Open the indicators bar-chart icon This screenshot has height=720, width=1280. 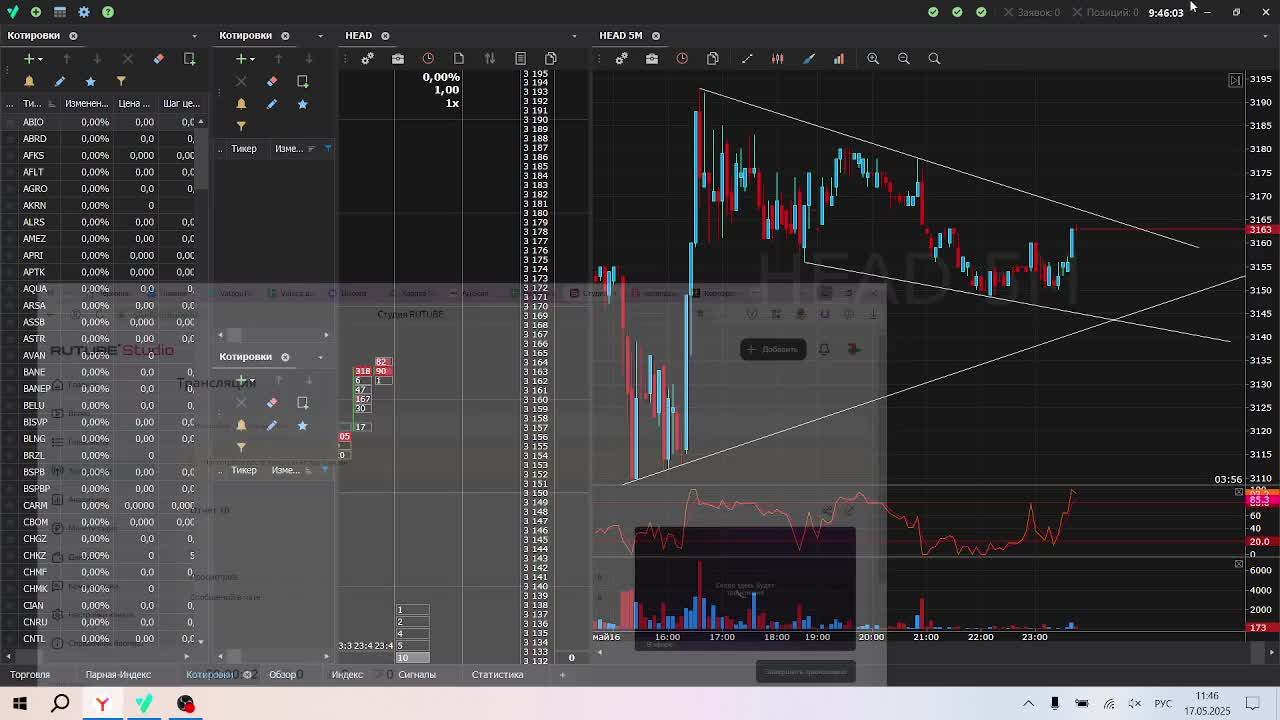(x=839, y=59)
